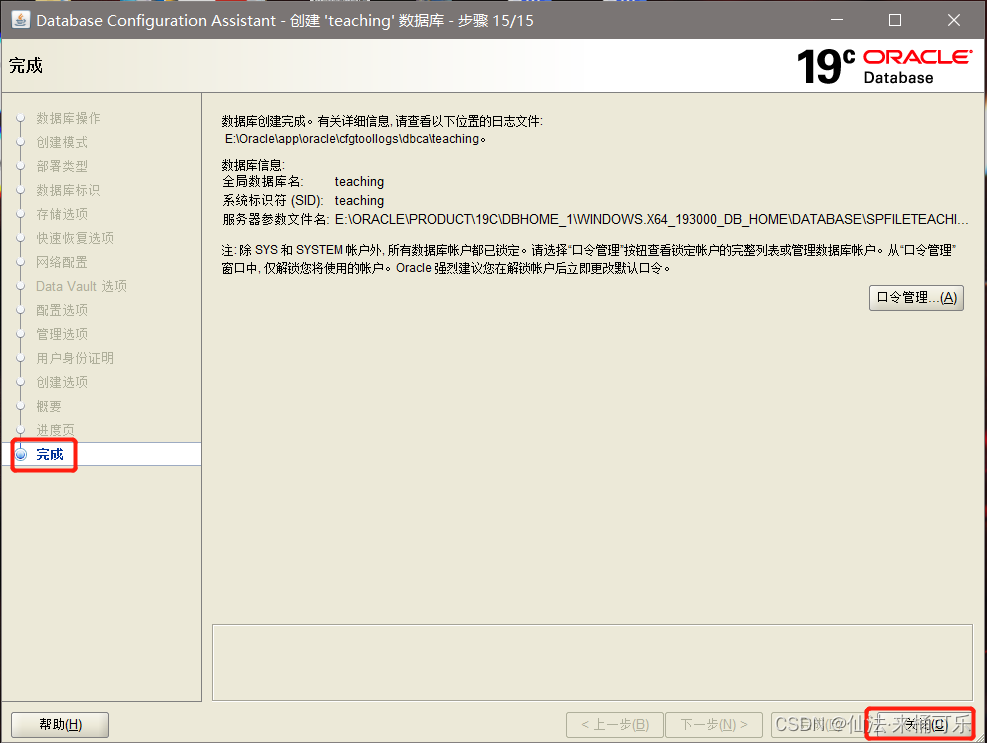Select the 概要 step in the sidebar
This screenshot has width=987, height=743.
pos(48,406)
